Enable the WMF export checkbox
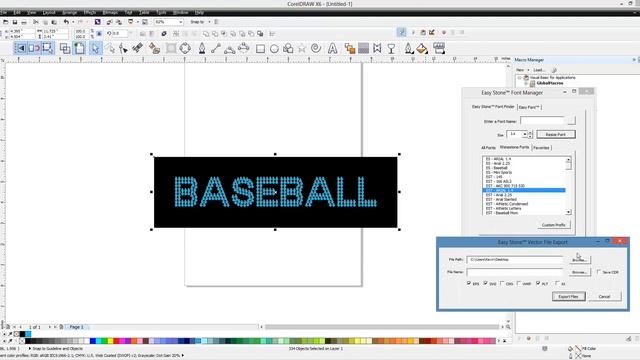Image resolution: width=640 pixels, height=360 pixels. 519,283
